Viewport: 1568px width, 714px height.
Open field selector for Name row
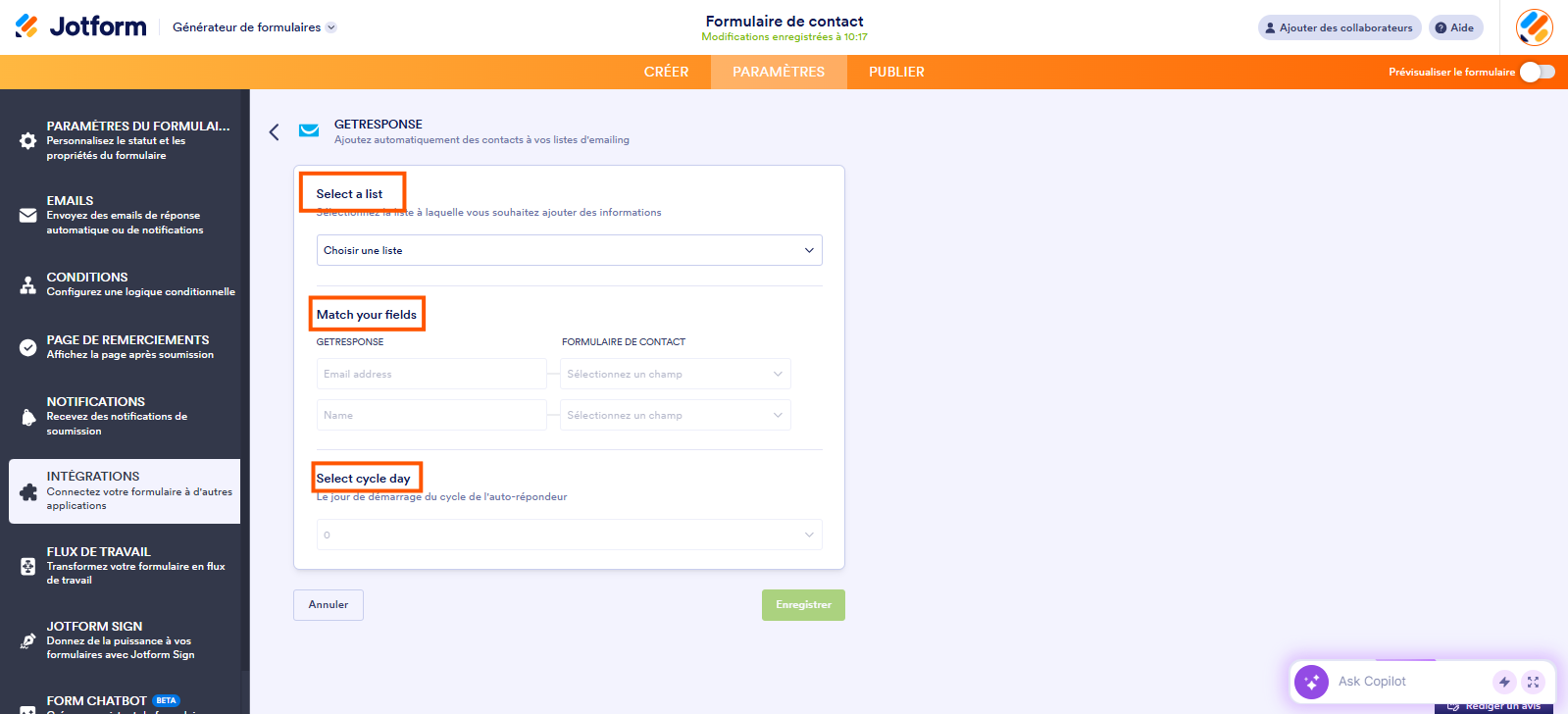pyautogui.click(x=675, y=415)
